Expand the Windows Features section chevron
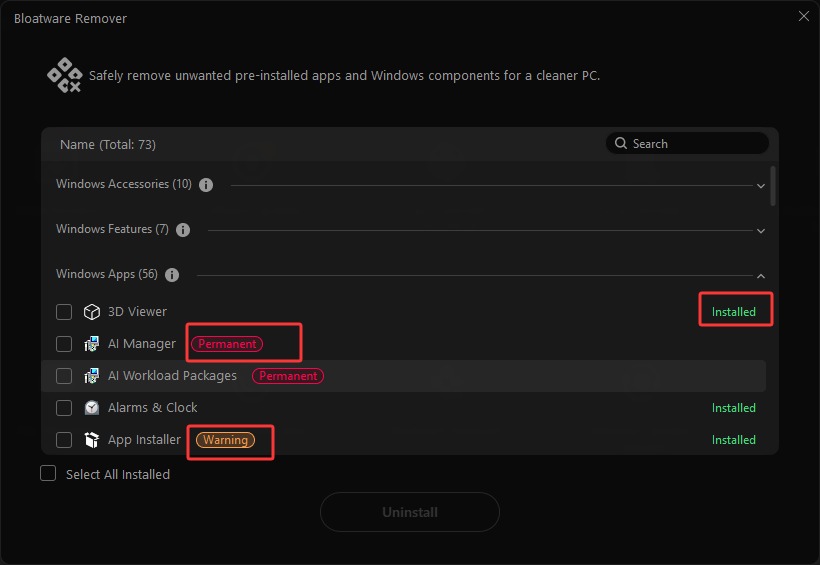 click(x=761, y=231)
